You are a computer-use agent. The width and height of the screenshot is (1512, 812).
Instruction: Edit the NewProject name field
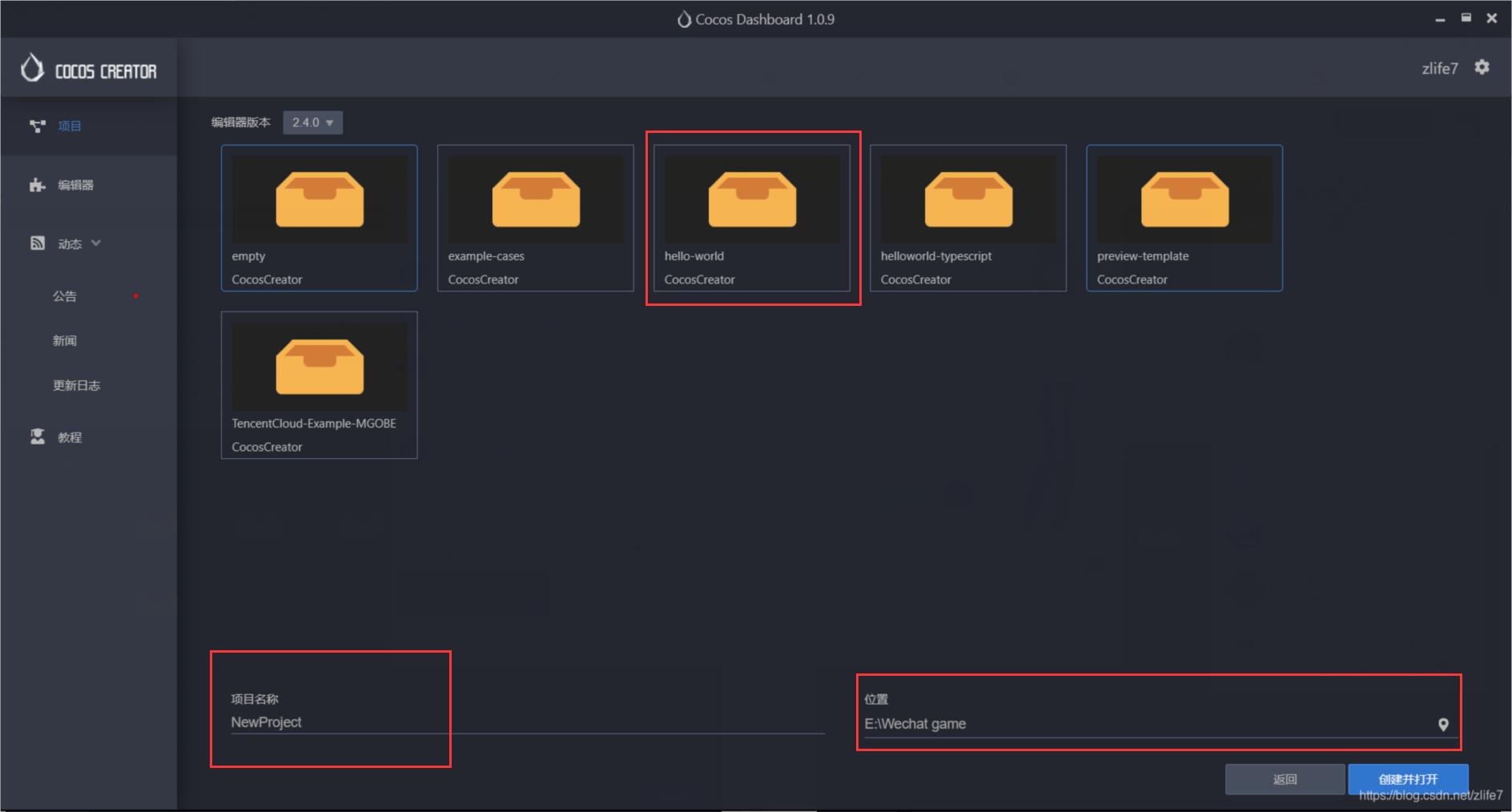coord(528,722)
